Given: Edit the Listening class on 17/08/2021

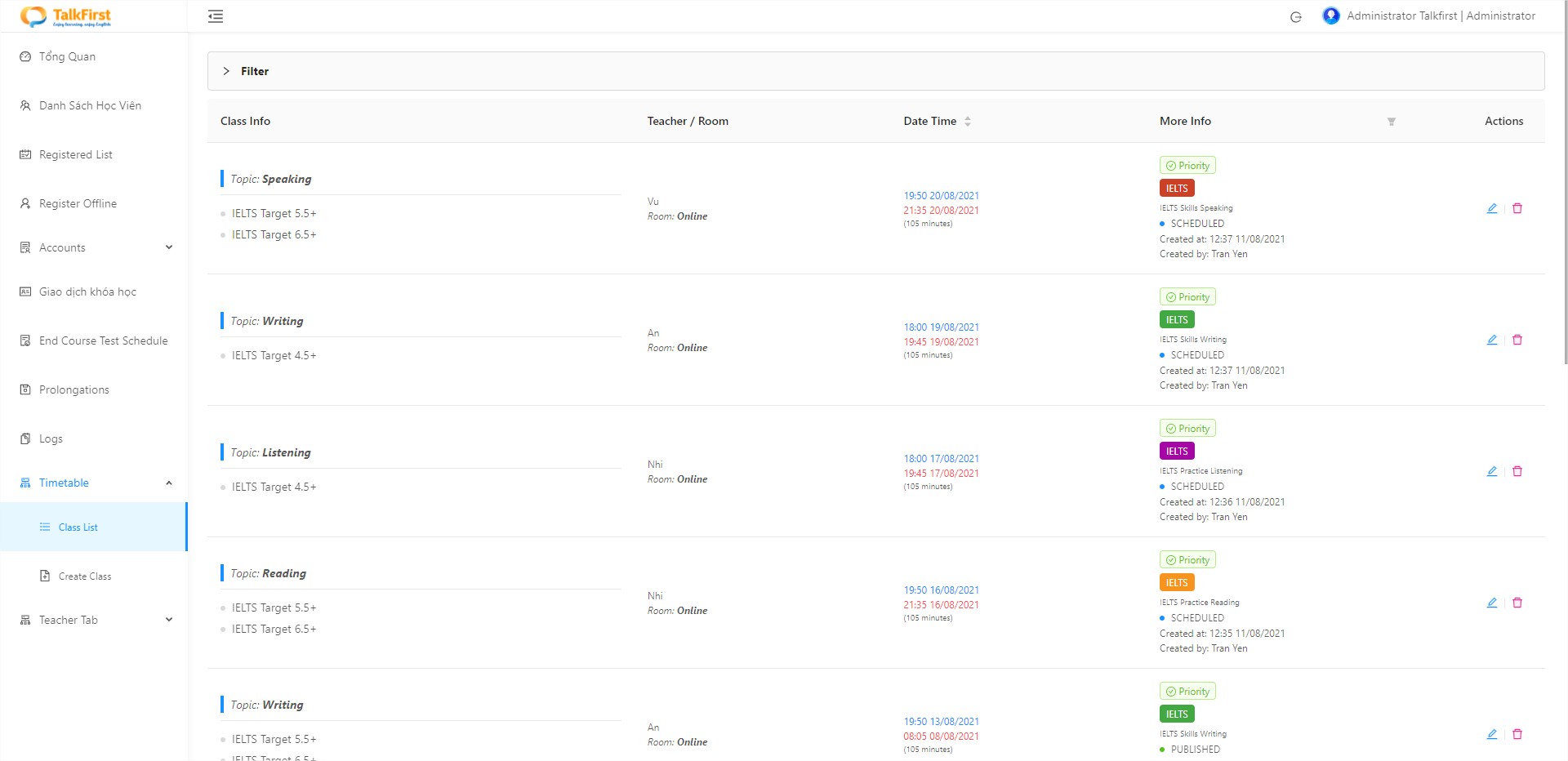Looking at the screenshot, I should click(x=1492, y=471).
